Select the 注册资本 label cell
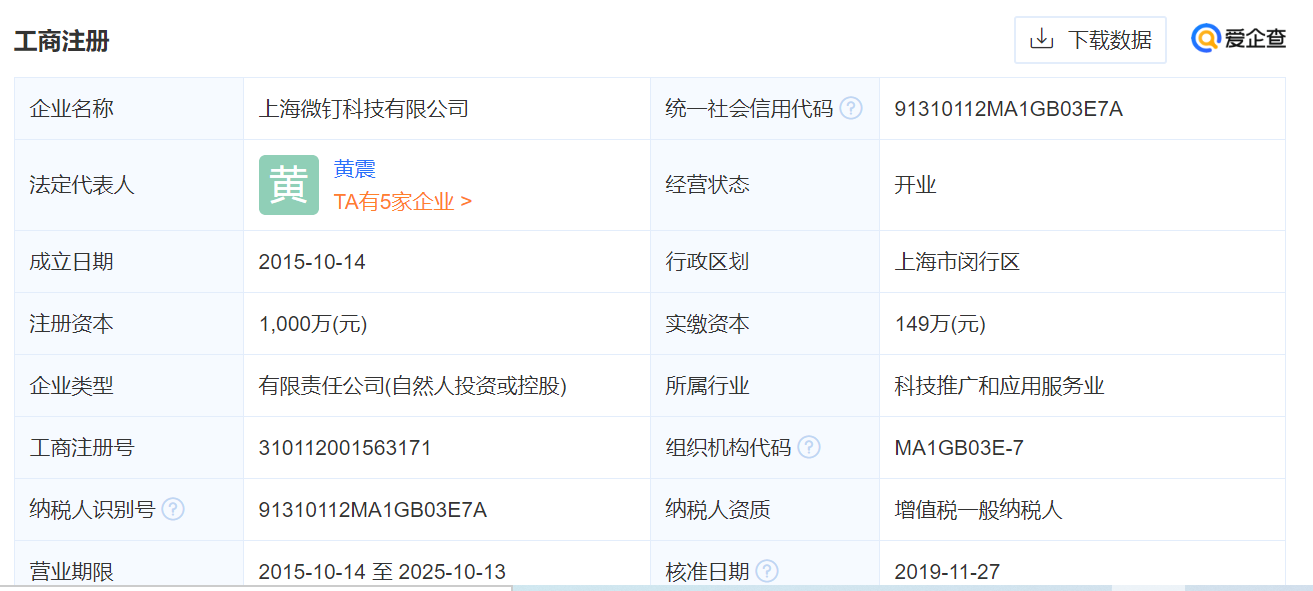1313x591 pixels. point(129,324)
